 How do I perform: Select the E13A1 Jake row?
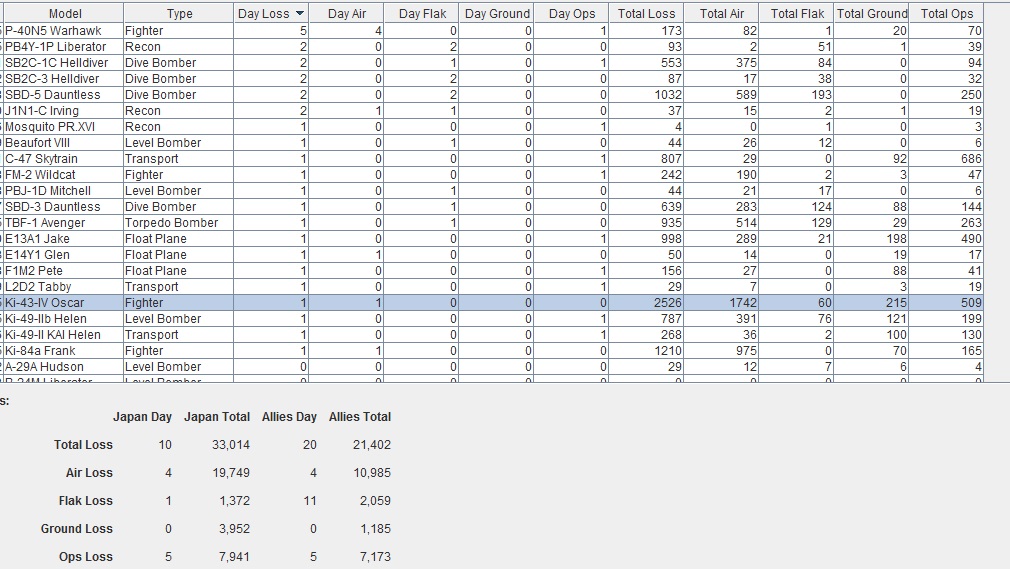[493, 238]
